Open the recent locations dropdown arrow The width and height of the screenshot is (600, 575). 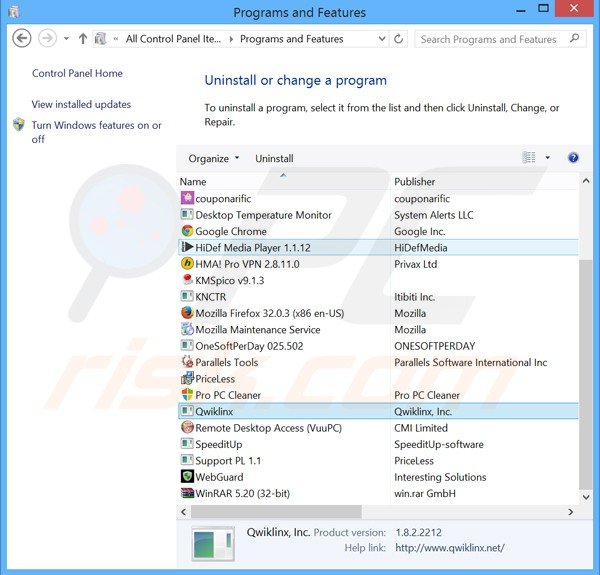coord(66,39)
